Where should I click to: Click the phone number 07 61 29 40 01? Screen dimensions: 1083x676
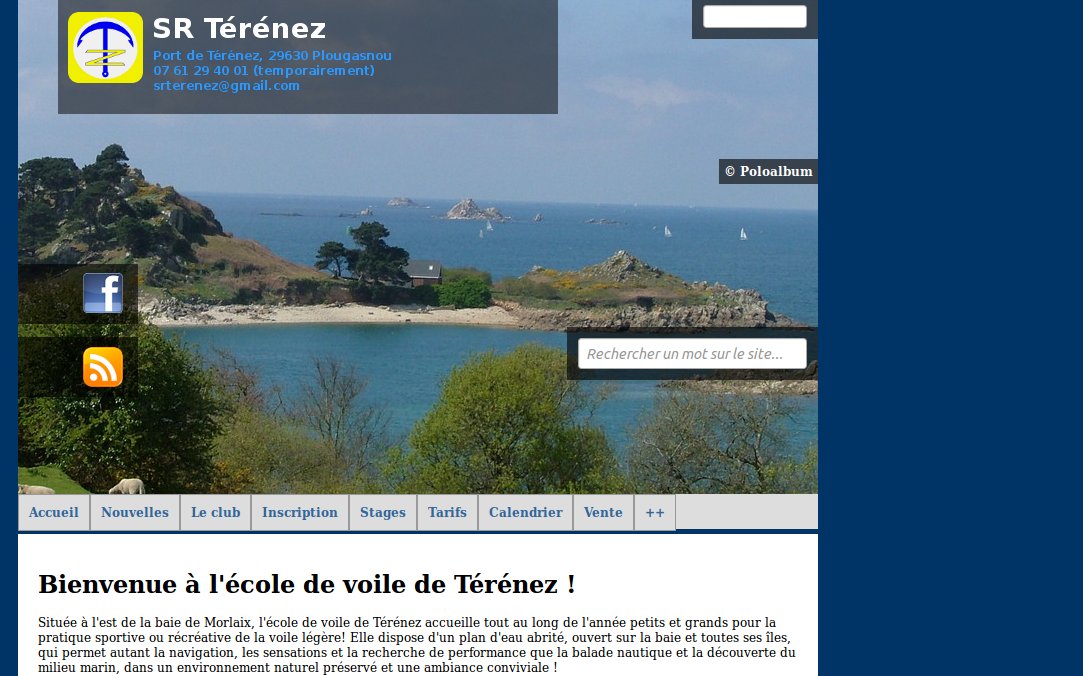pyautogui.click(x=263, y=71)
